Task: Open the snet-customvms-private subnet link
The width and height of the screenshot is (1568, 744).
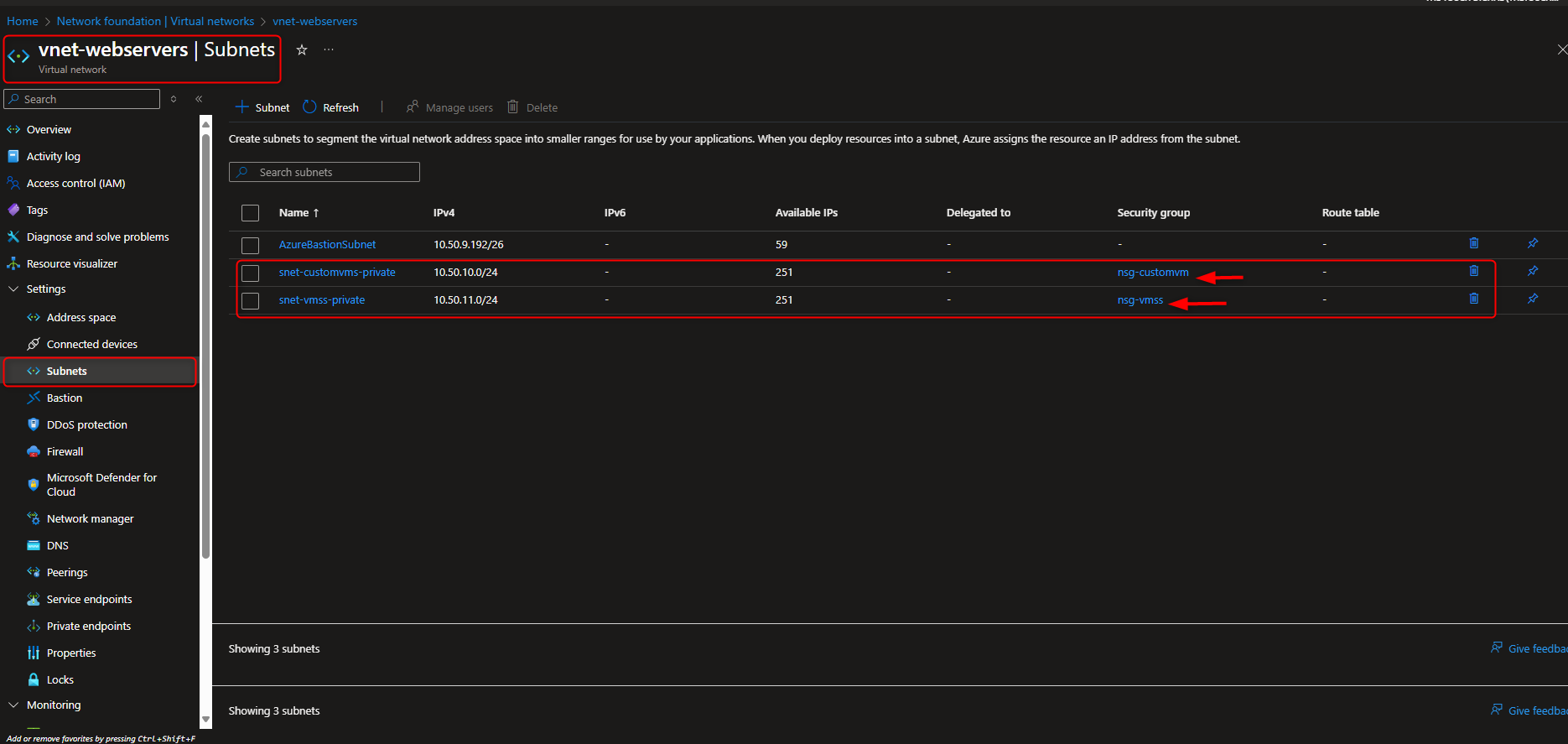Action: (337, 272)
